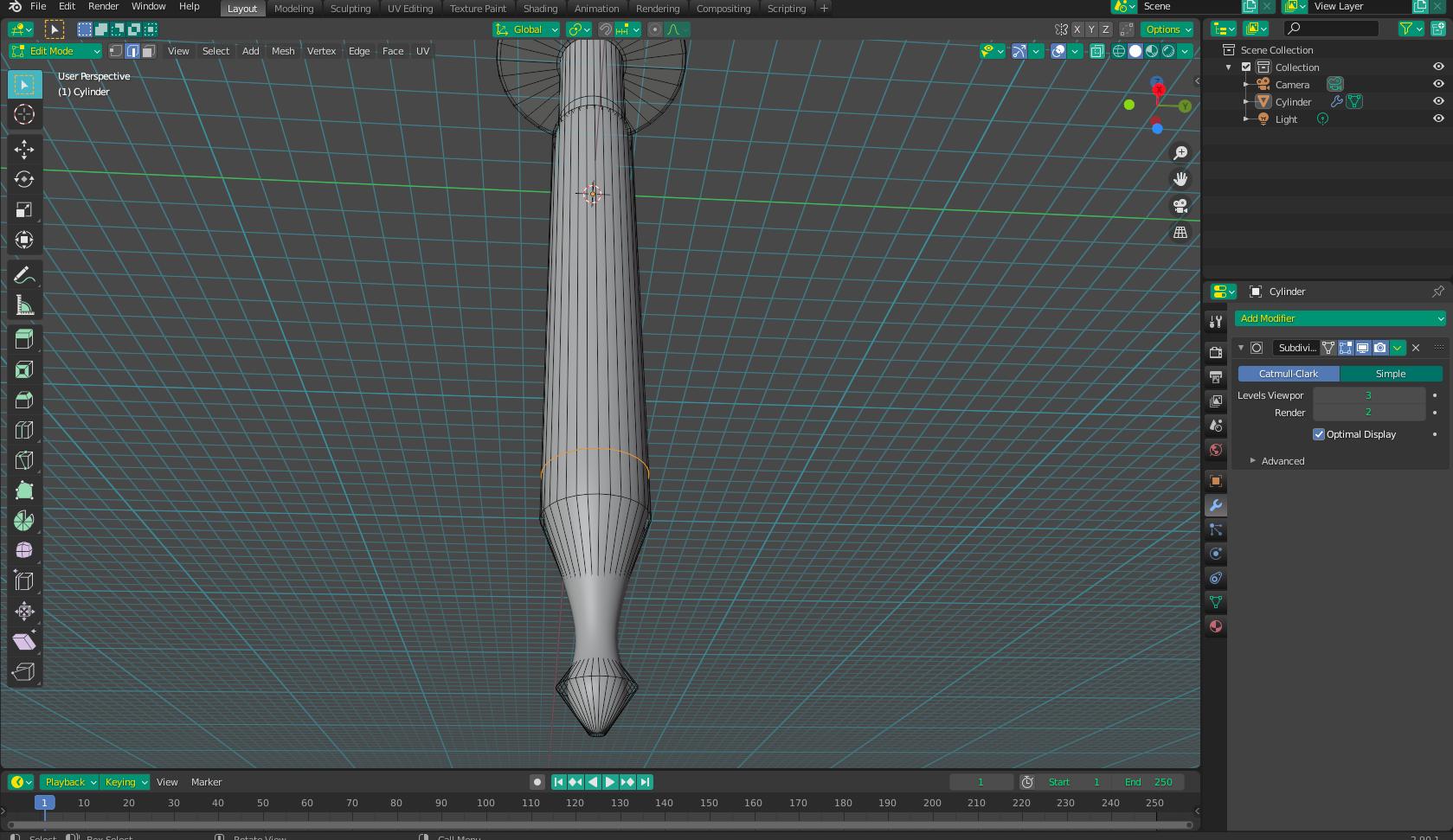Open the Add Modifier dropdown
Image resolution: width=1453 pixels, height=840 pixels.
tap(1340, 318)
